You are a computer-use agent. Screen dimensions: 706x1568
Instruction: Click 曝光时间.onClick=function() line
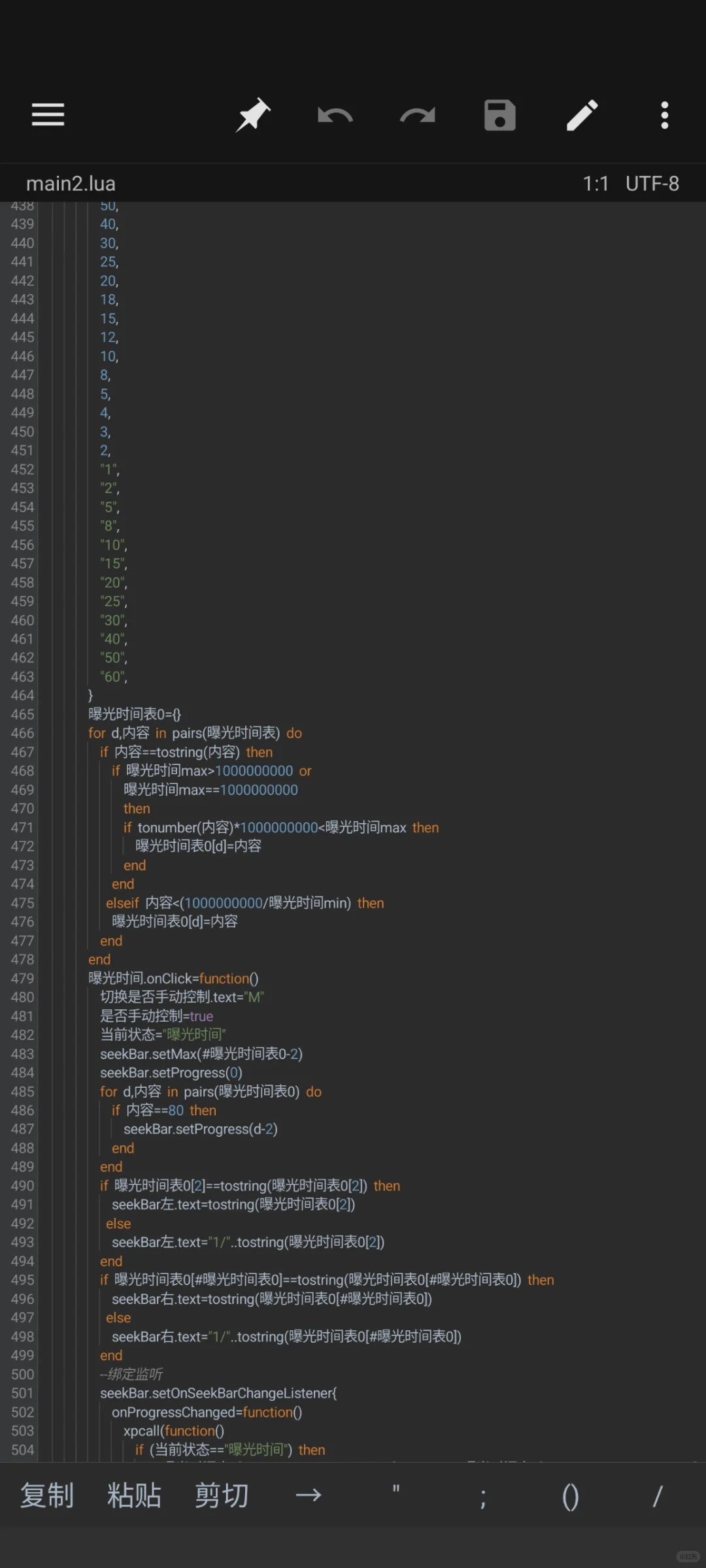(x=173, y=978)
